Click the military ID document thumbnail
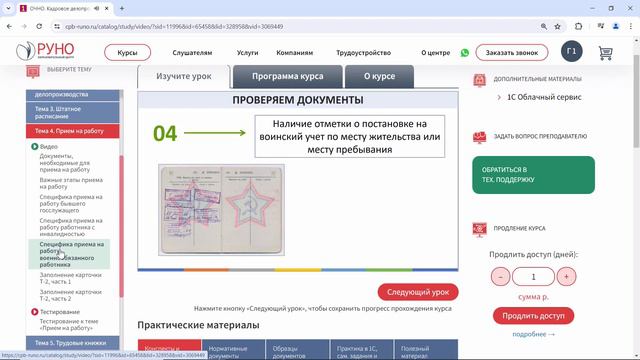Image resolution: width=640 pixels, height=360 pixels. (221, 210)
